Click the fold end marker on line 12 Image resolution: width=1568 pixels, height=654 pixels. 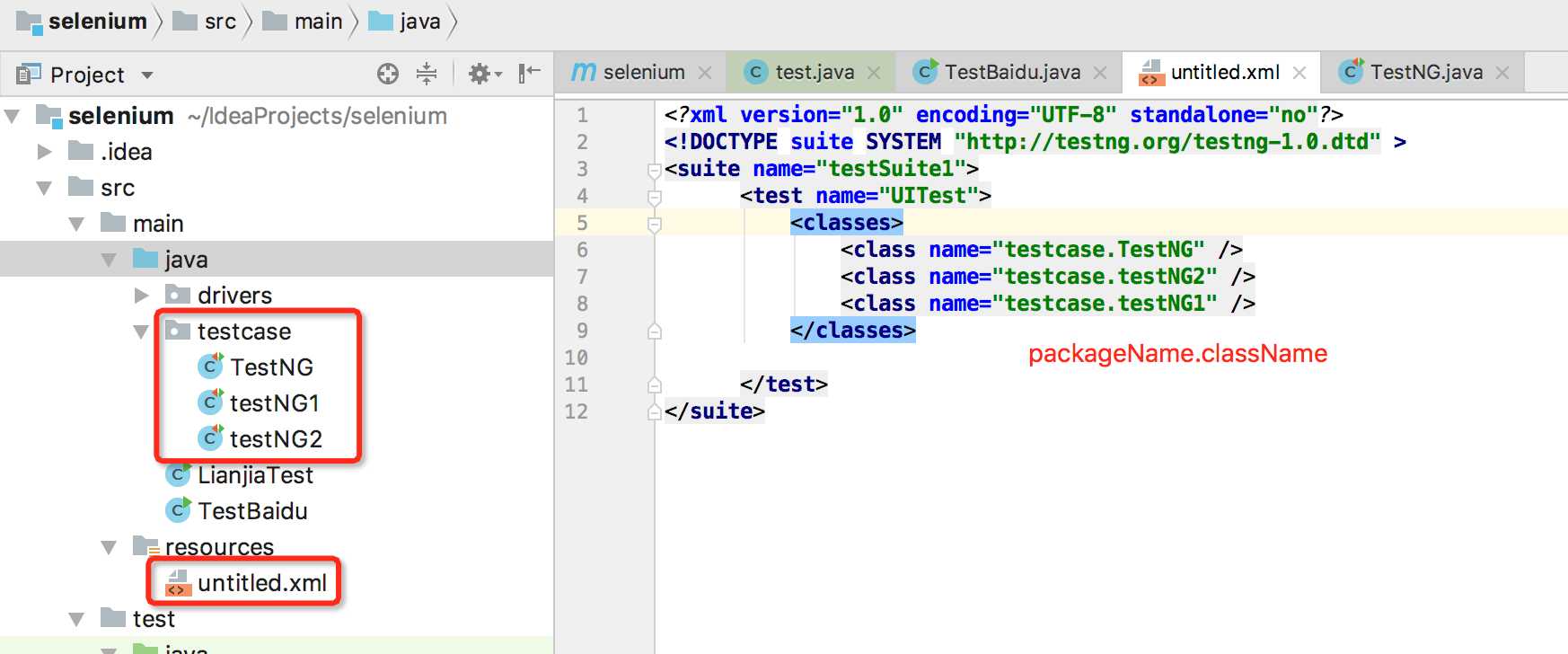655,411
